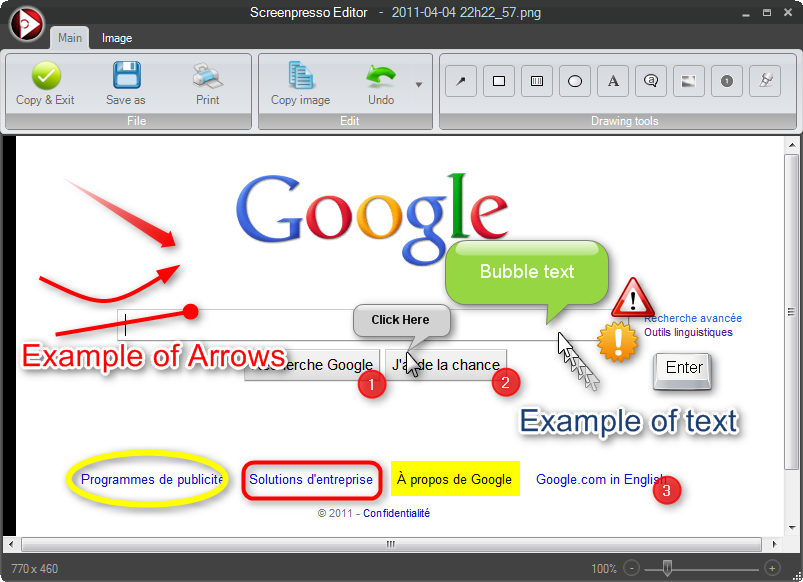The image size is (803, 582).
Task: Click the '100%' zoom value
Action: point(604,569)
